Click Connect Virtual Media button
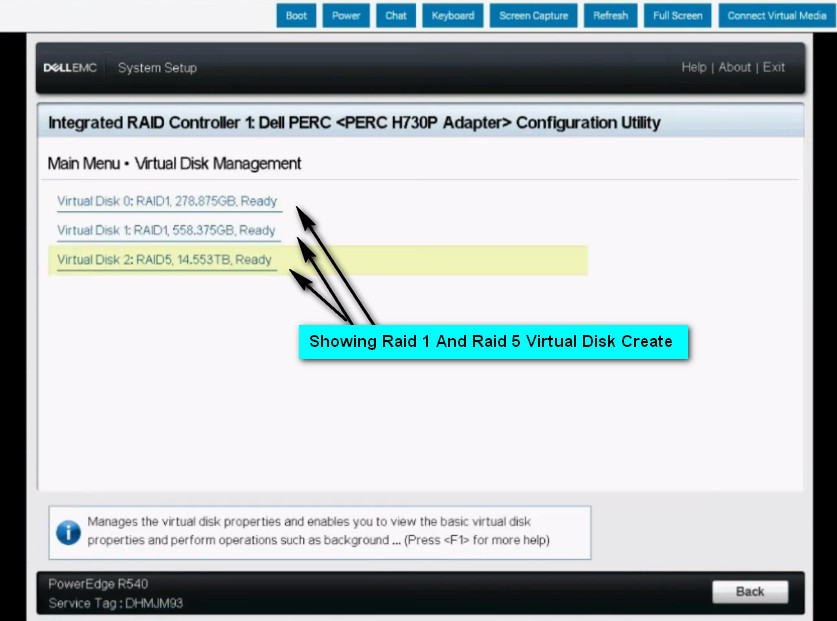This screenshot has width=837, height=621. coord(777,15)
